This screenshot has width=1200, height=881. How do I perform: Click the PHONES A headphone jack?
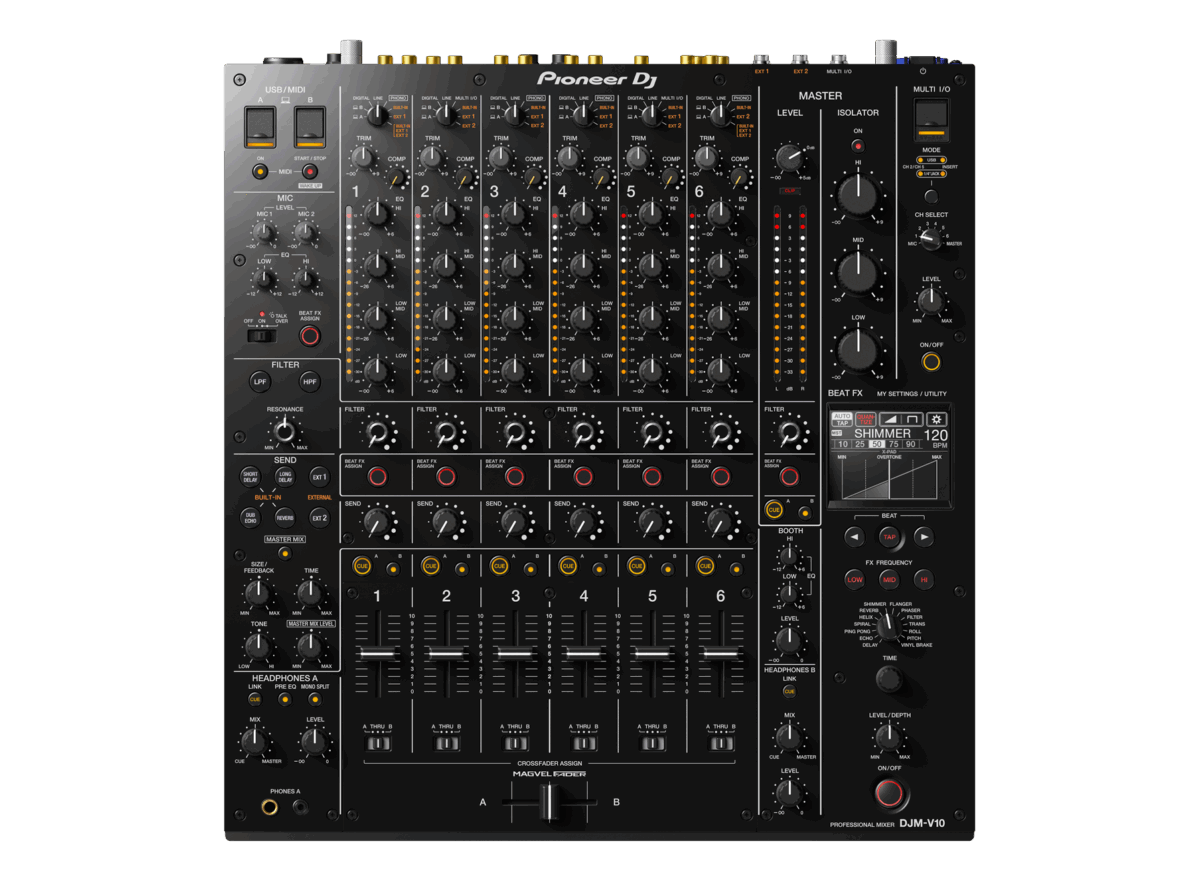coord(271,807)
